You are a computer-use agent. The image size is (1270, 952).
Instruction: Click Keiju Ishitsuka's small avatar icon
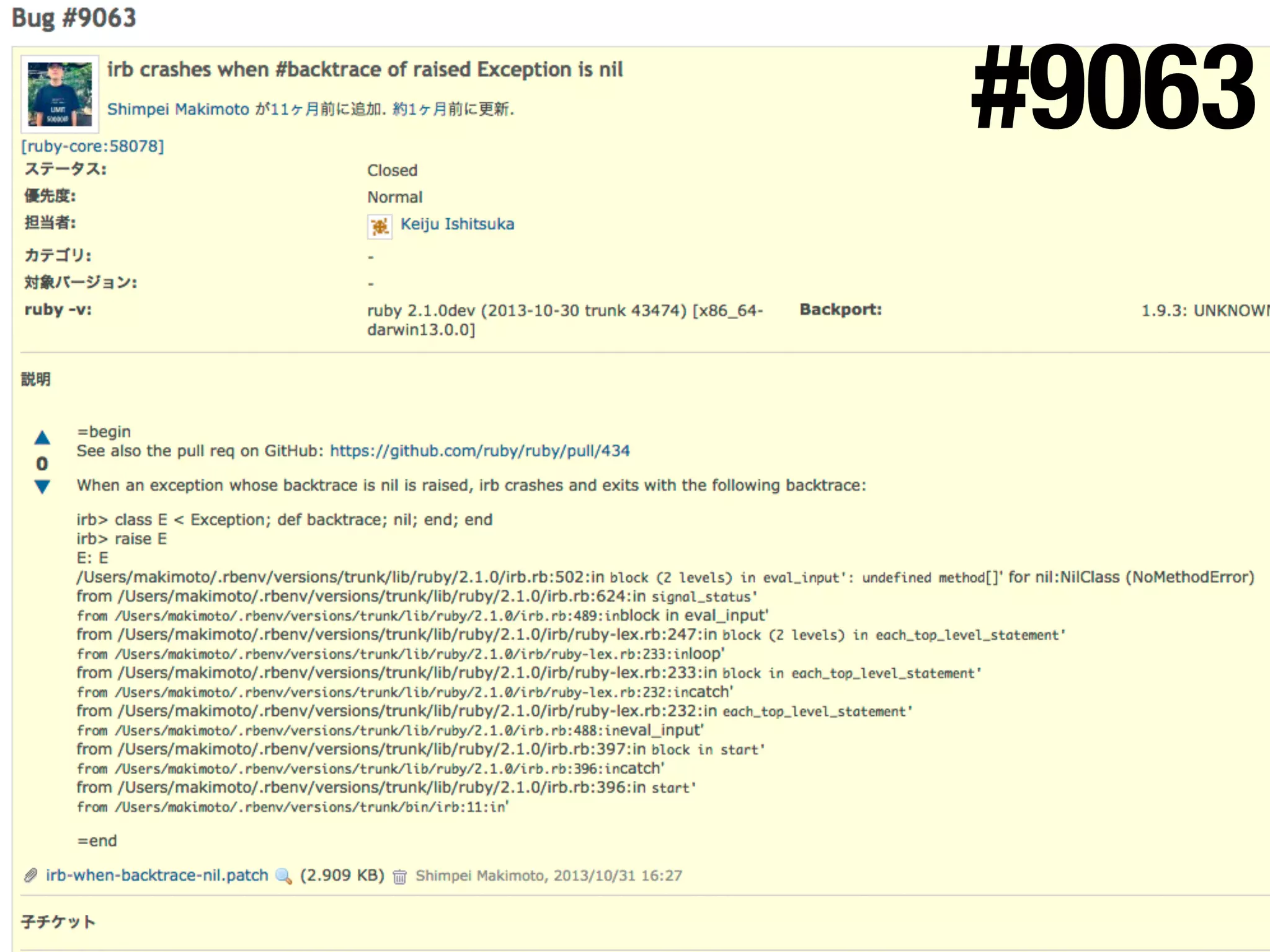click(380, 226)
